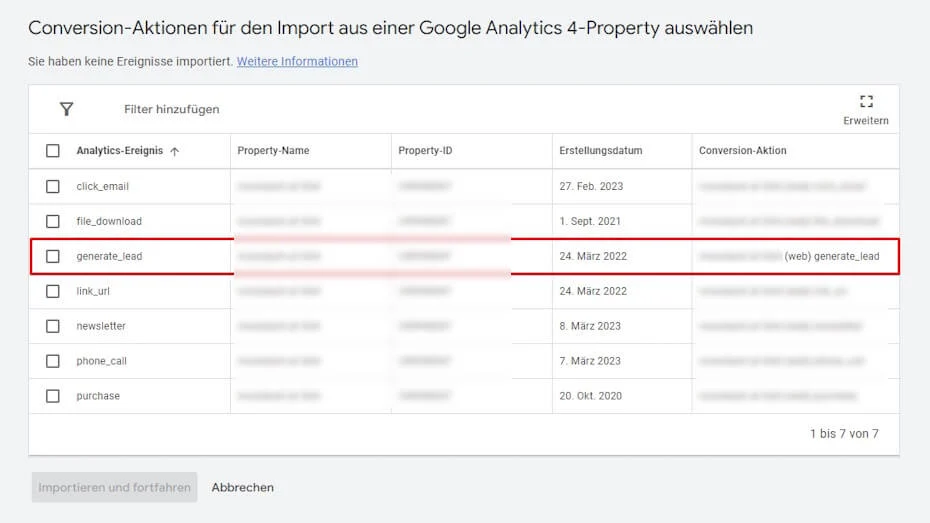Select the purchase row checkbox

point(53,396)
